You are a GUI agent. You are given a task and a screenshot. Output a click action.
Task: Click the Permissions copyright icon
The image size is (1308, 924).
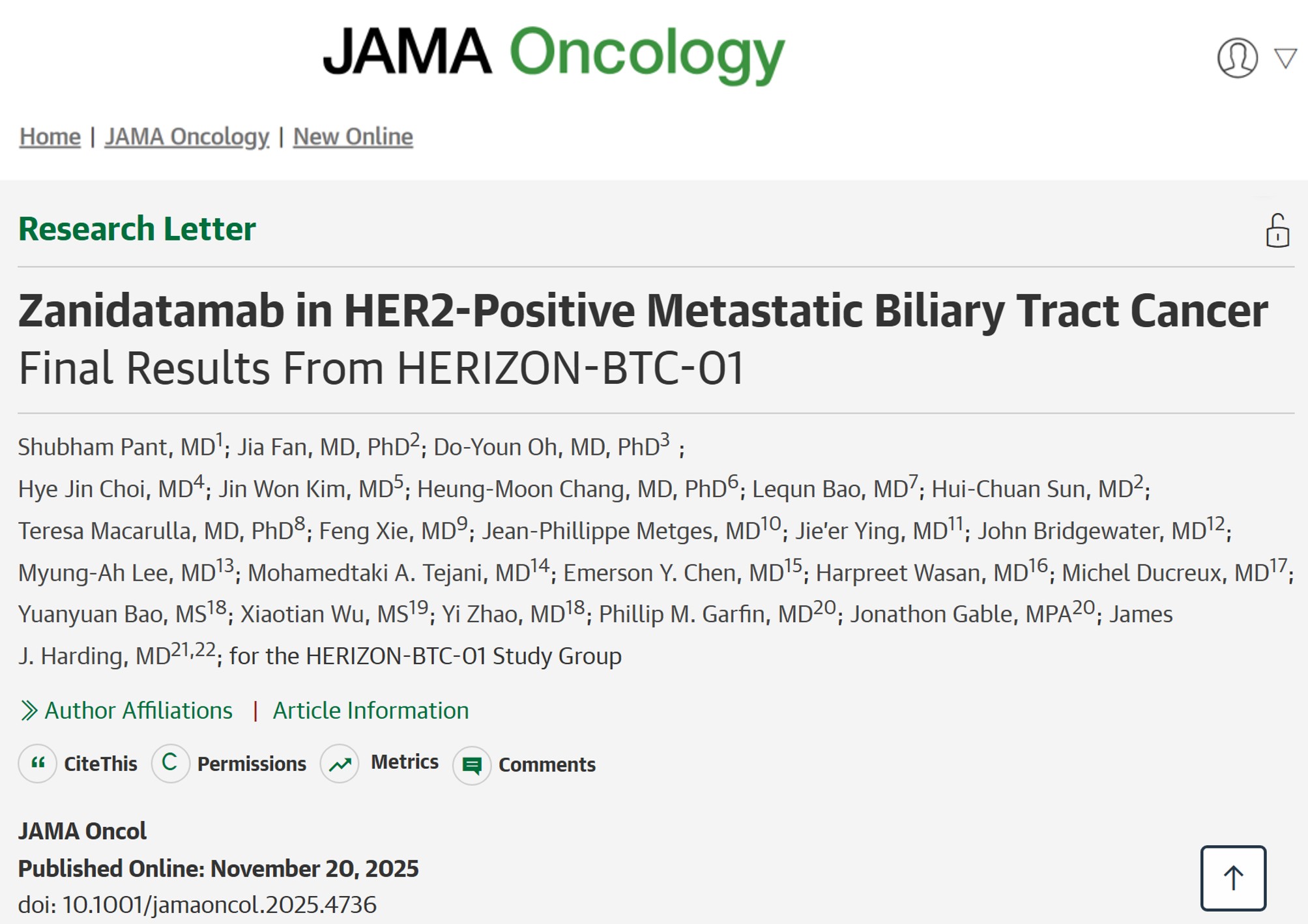pos(170,763)
